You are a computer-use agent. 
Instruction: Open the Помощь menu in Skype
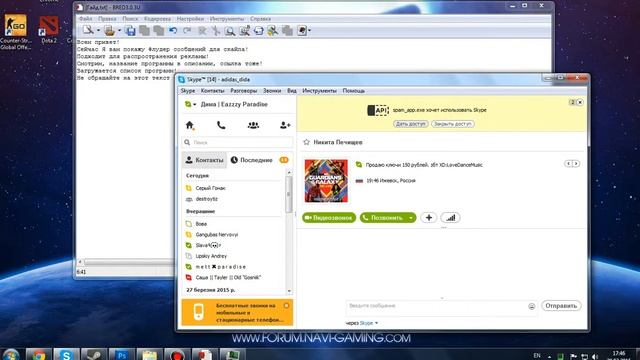pyautogui.click(x=353, y=91)
